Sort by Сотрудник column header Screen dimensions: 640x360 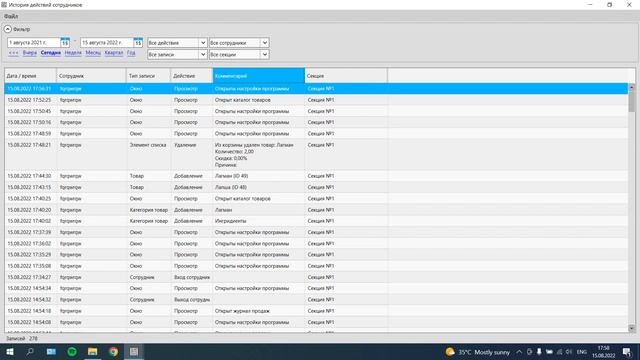point(91,76)
